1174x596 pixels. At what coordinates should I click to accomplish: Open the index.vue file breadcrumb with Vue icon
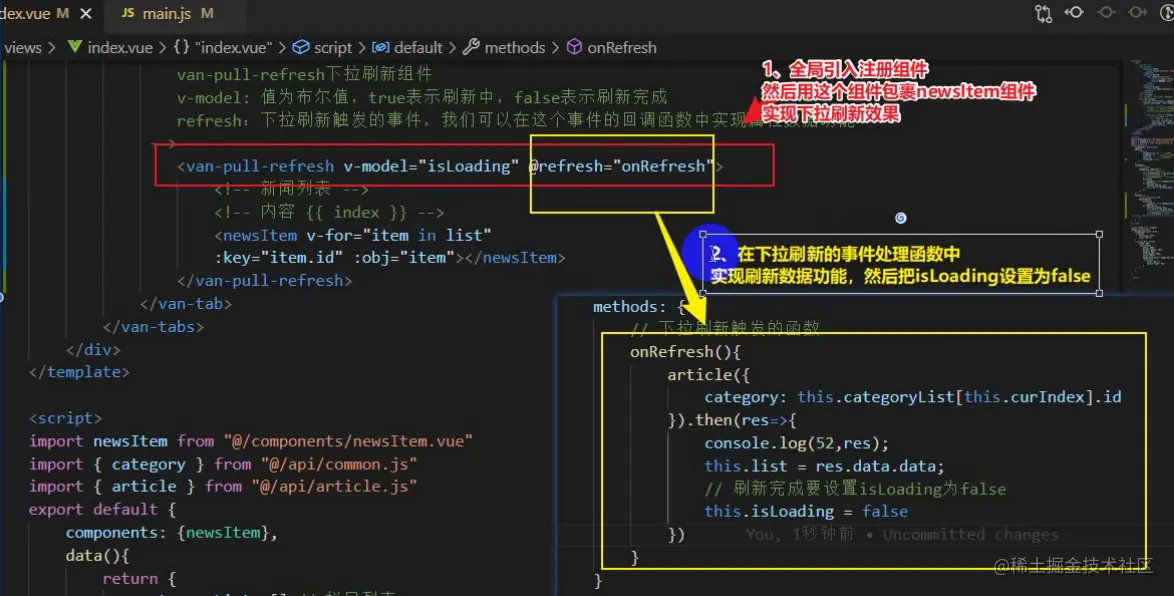point(110,47)
